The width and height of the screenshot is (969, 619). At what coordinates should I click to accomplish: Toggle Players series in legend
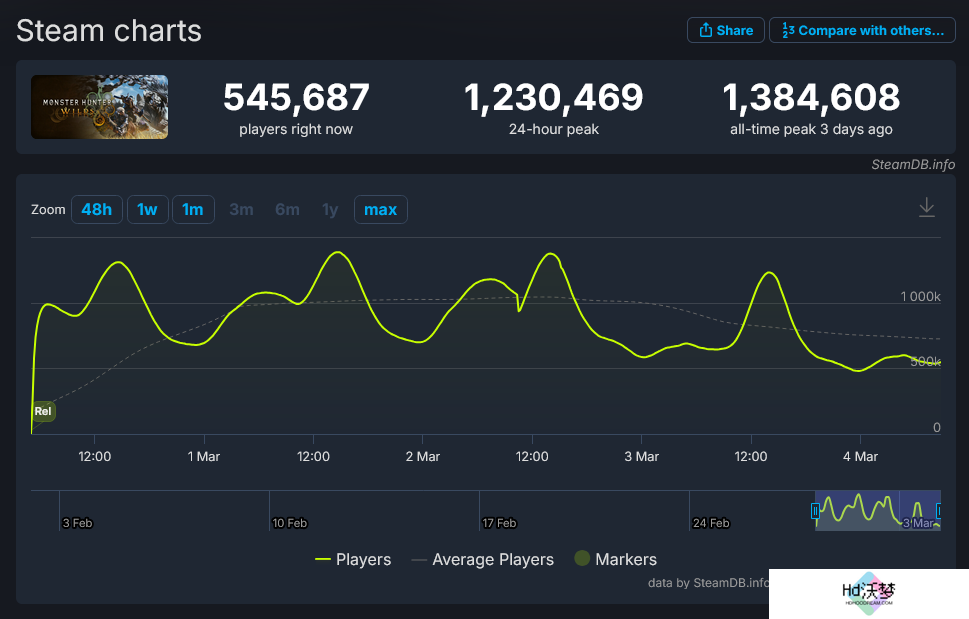pos(353,559)
